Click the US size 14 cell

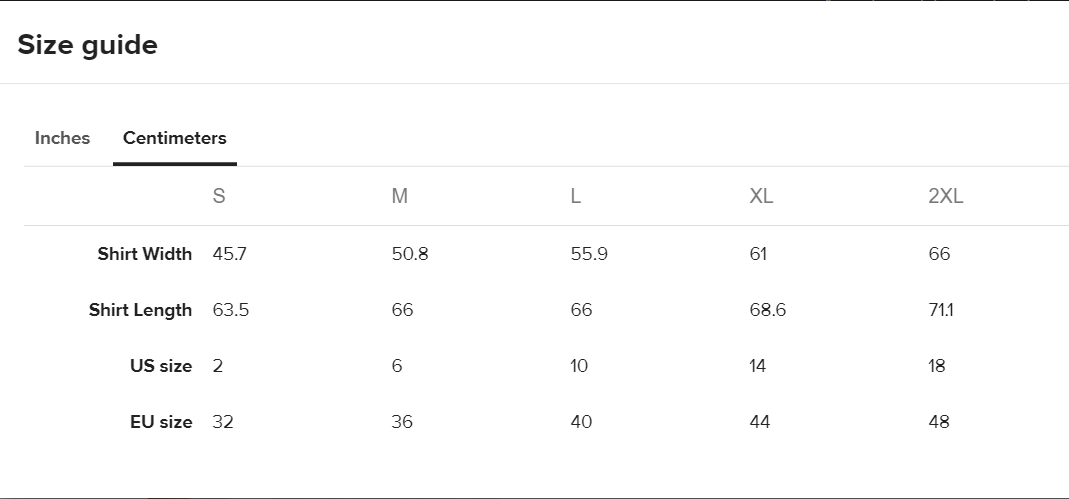point(757,366)
